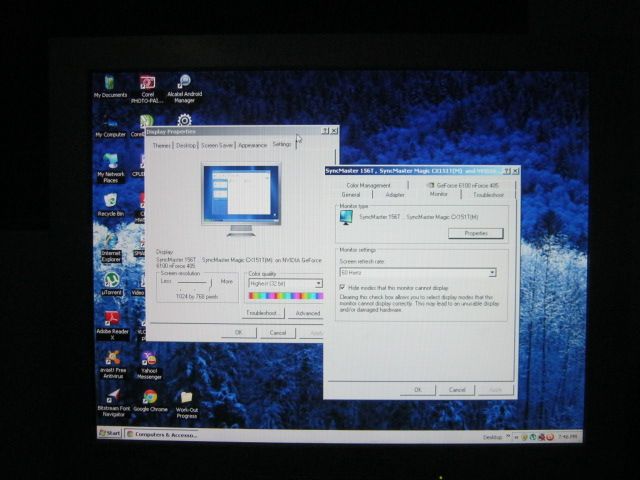Open avast! Free Antivirus shortcut

point(112,358)
